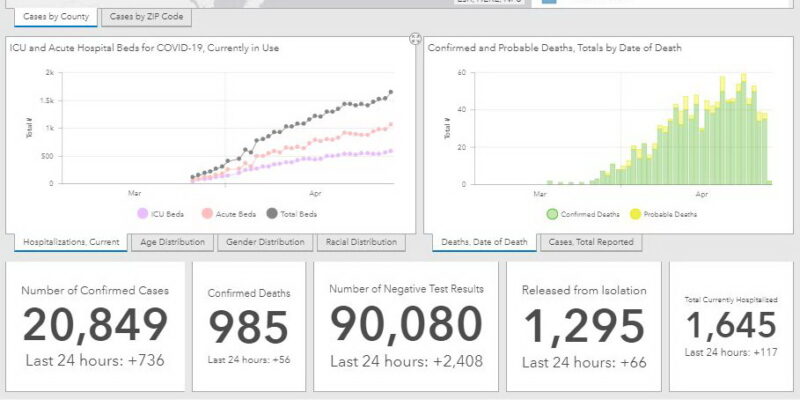
Task: Click the Negative Test Results card
Action: 406,326
